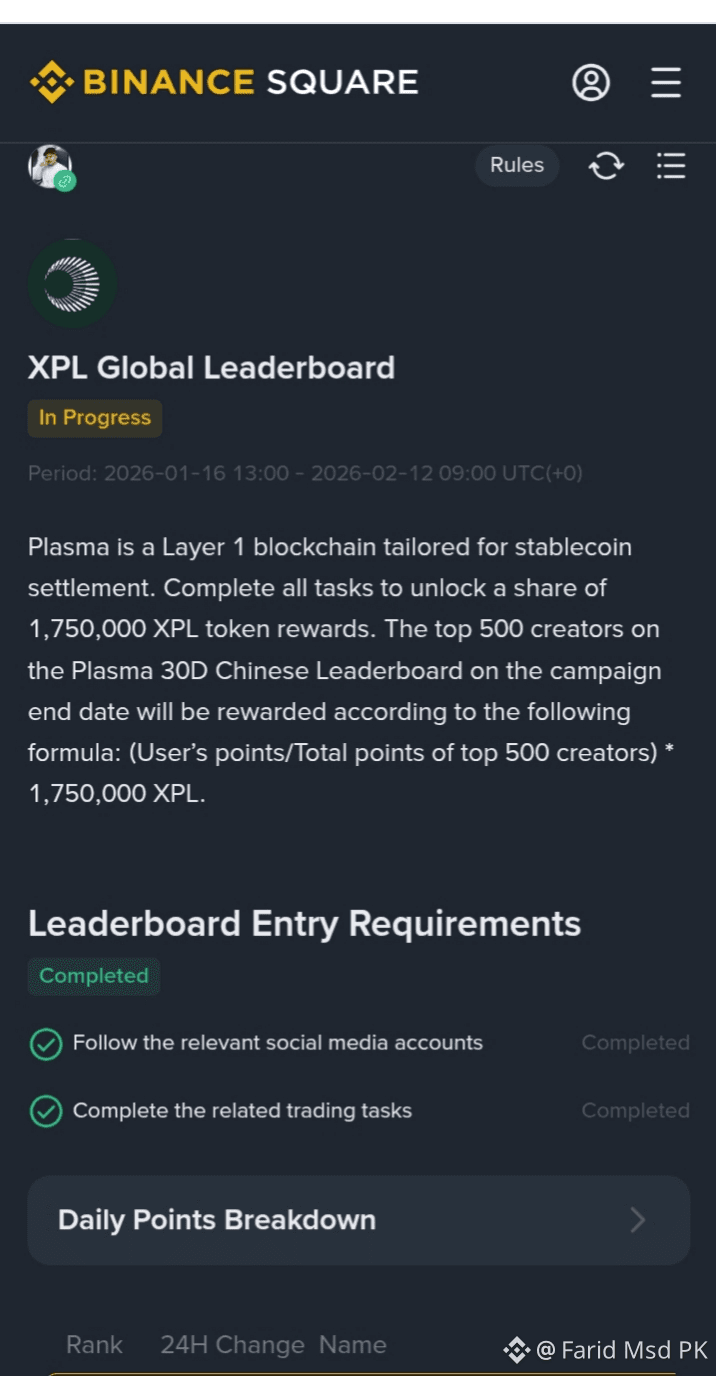Click the Plasma XPL project logo
Screen dimensions: 716x1376
point(72,284)
